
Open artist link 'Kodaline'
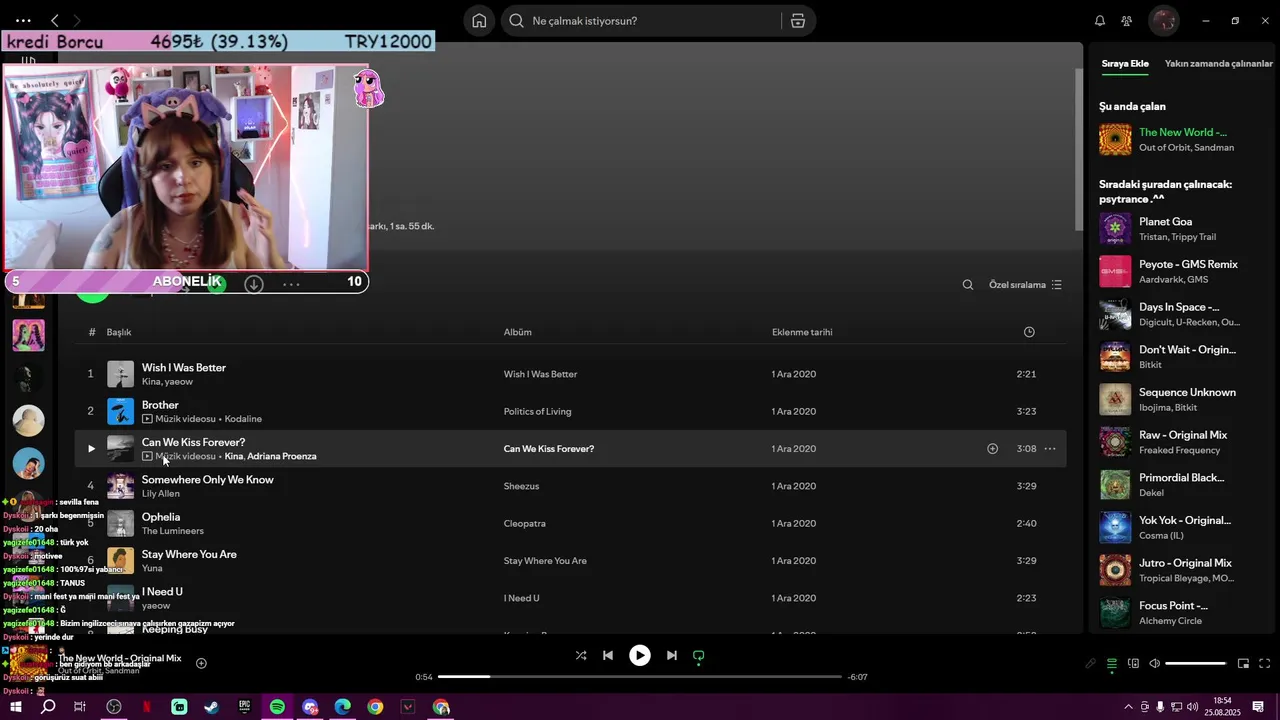243,419
